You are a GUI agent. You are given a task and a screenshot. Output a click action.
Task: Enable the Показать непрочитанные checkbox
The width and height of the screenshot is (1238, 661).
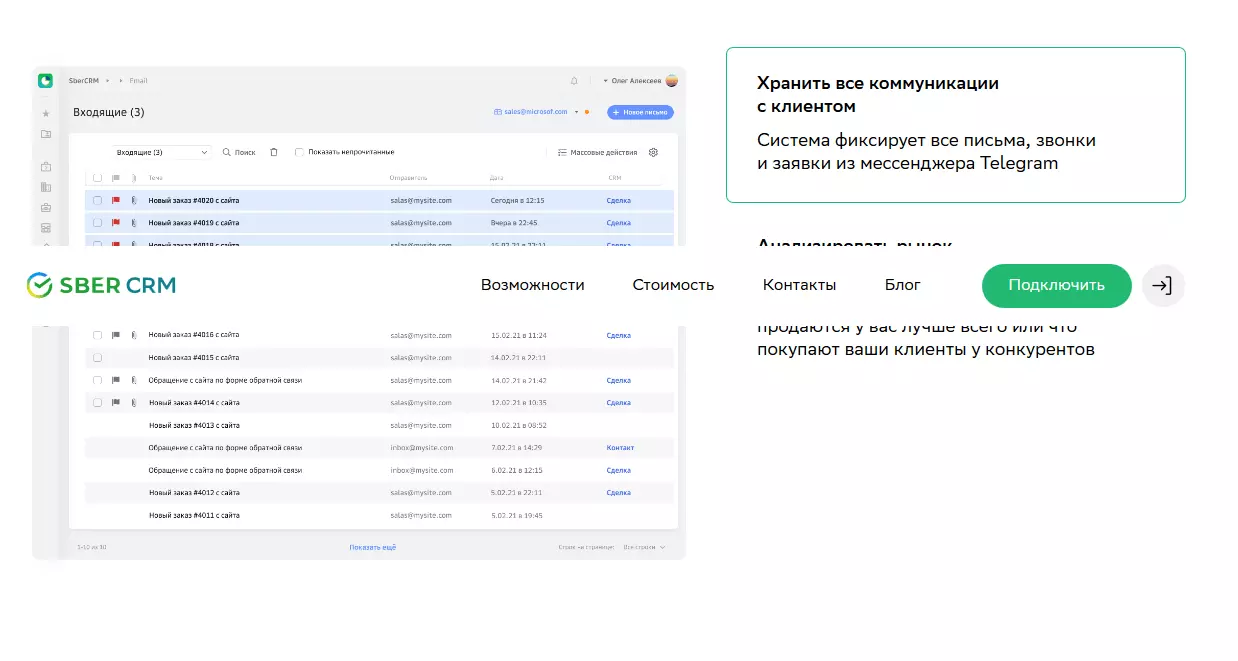(299, 152)
